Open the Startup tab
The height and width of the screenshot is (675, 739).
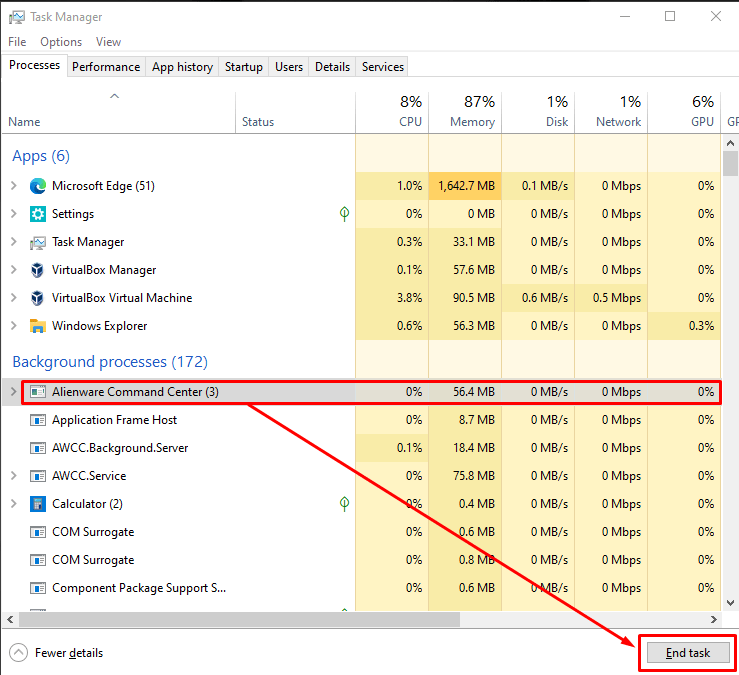click(244, 67)
